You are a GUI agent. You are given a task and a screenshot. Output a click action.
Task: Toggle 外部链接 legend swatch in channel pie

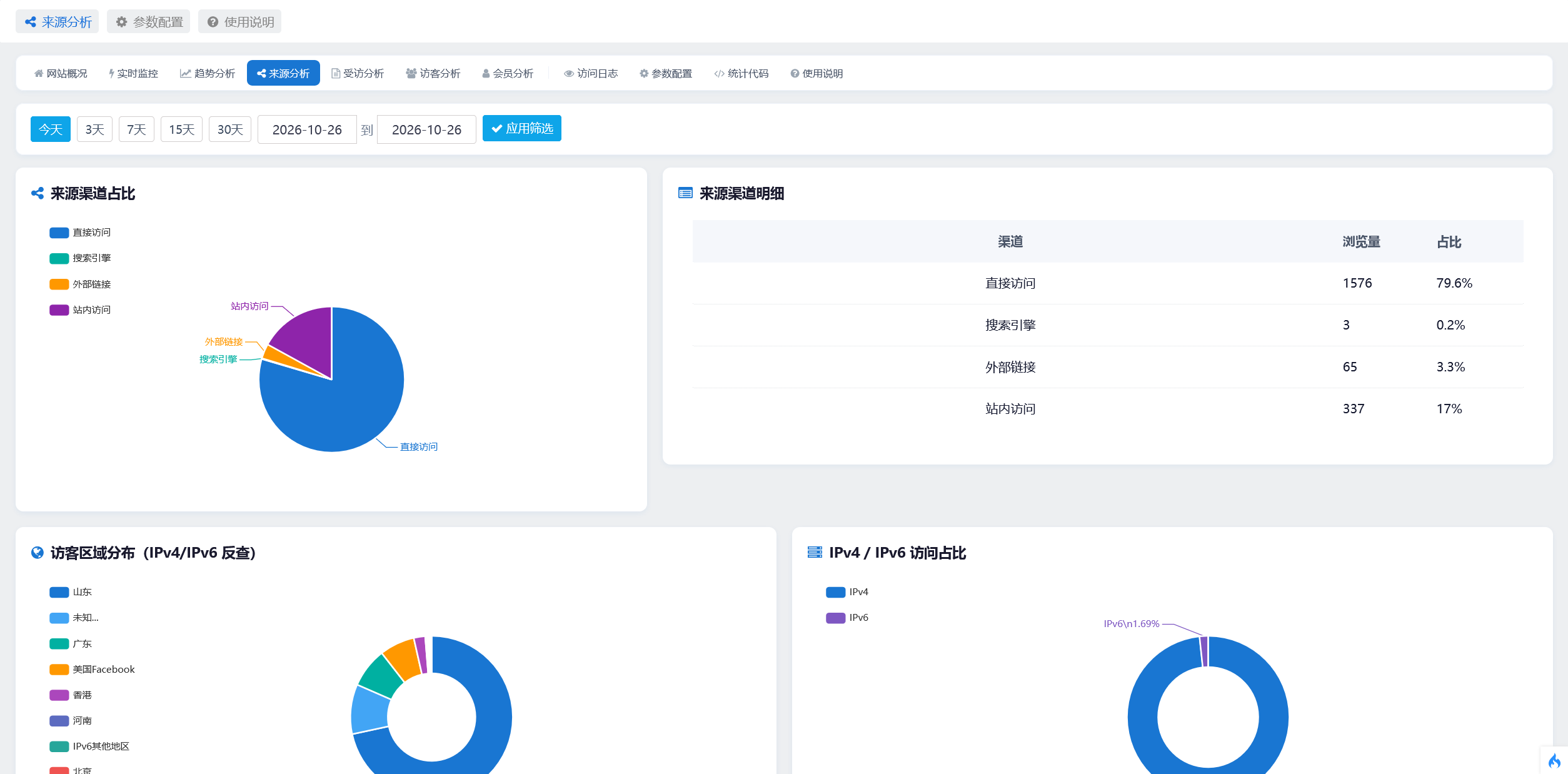click(x=59, y=284)
